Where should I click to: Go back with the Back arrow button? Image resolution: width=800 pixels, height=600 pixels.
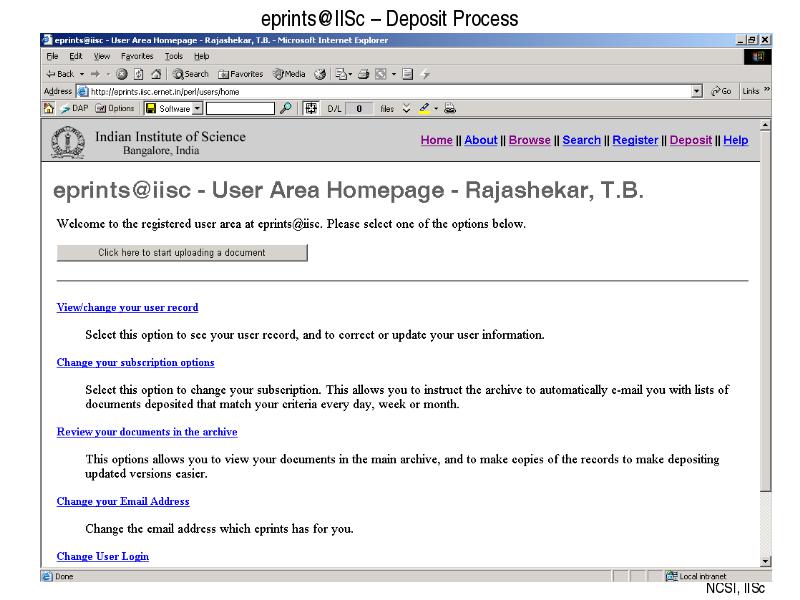(x=60, y=74)
